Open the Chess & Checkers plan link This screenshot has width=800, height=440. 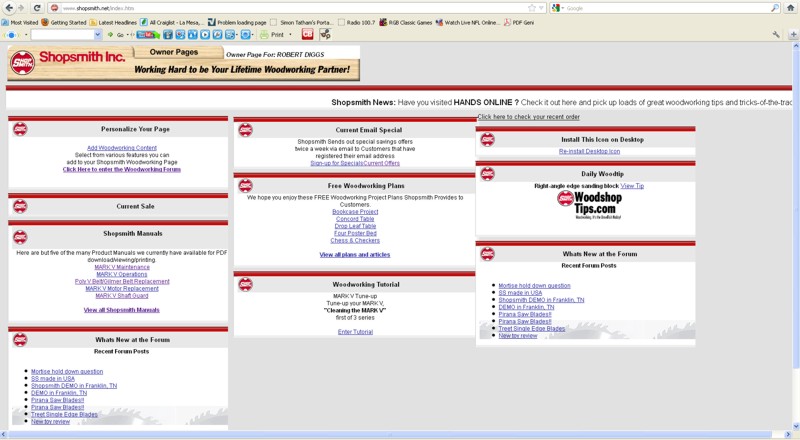pyautogui.click(x=355, y=240)
